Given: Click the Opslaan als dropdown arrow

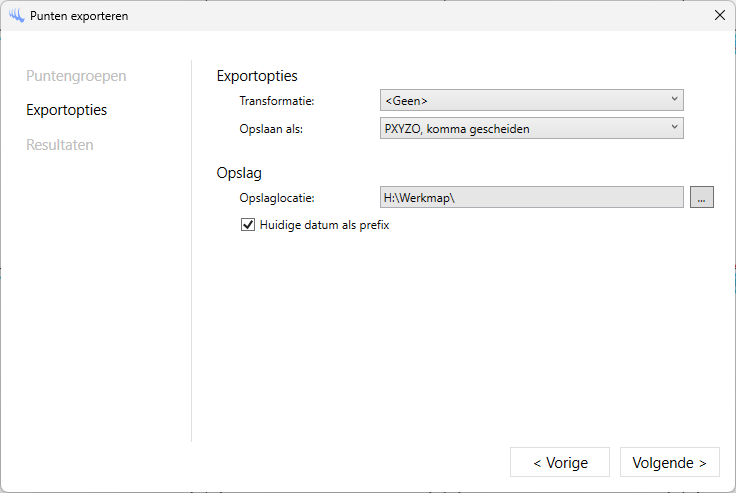Looking at the screenshot, I should click(x=674, y=128).
